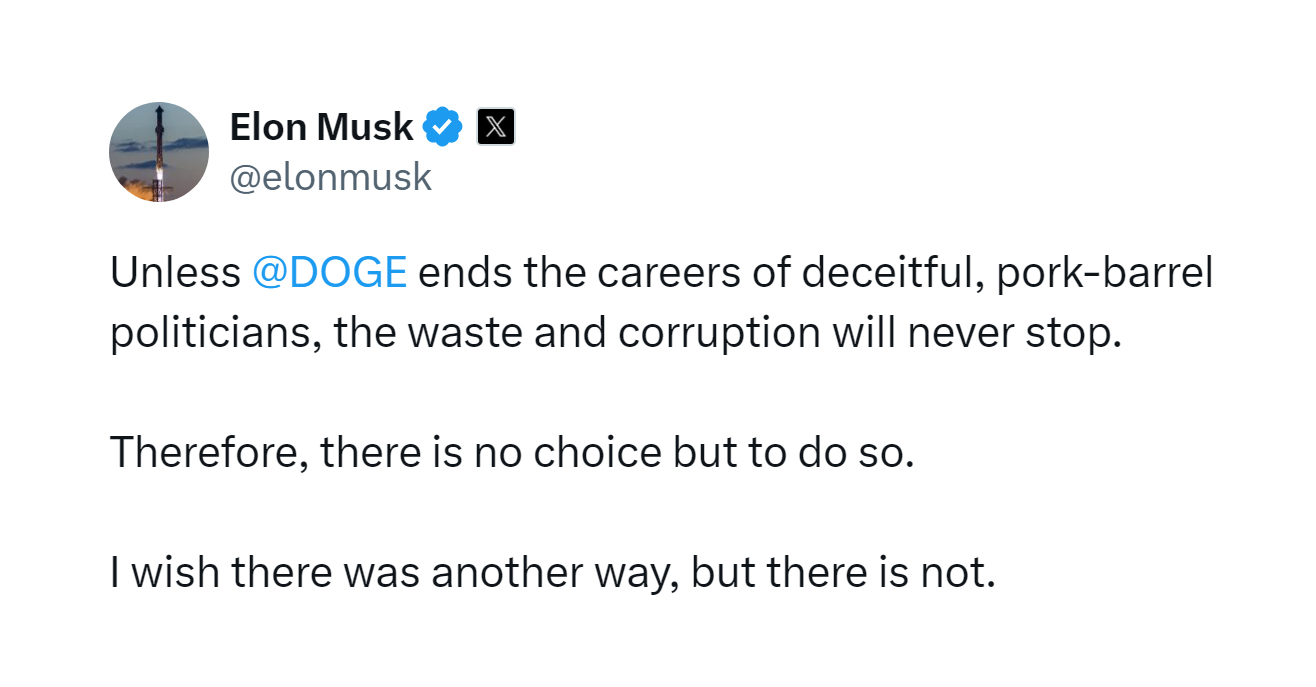Screen dimensions: 1316x687
Task: Open the @elonmusk handle link
Action: pos(331,177)
